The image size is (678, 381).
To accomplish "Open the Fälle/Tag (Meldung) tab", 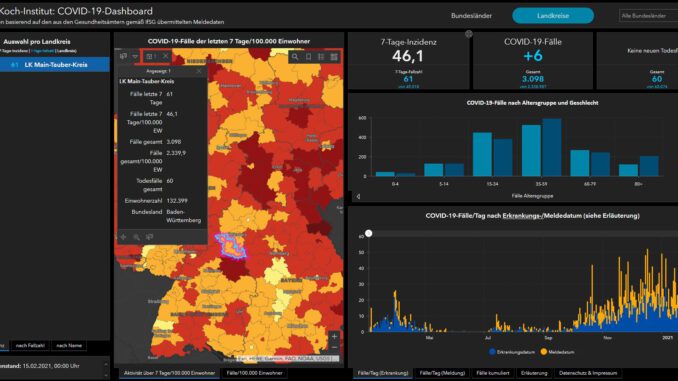I will [x=442, y=373].
